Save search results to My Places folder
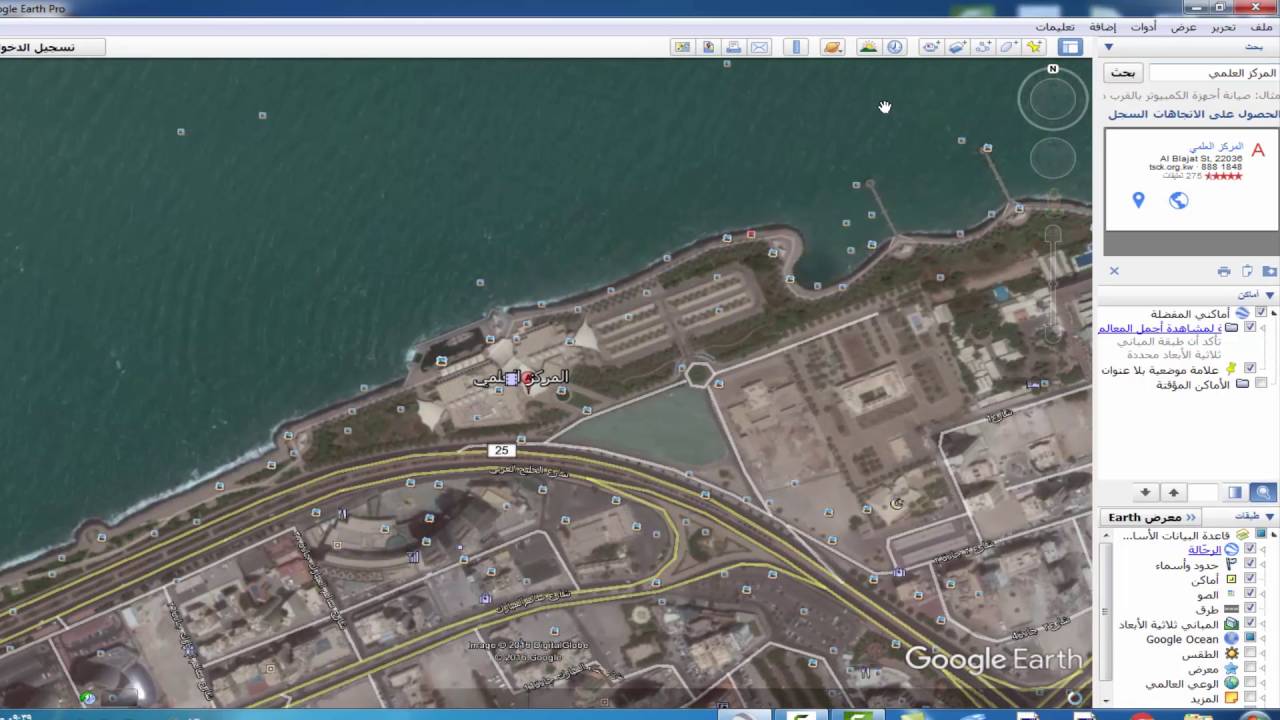Screen dimensions: 1280x720 1269,271
